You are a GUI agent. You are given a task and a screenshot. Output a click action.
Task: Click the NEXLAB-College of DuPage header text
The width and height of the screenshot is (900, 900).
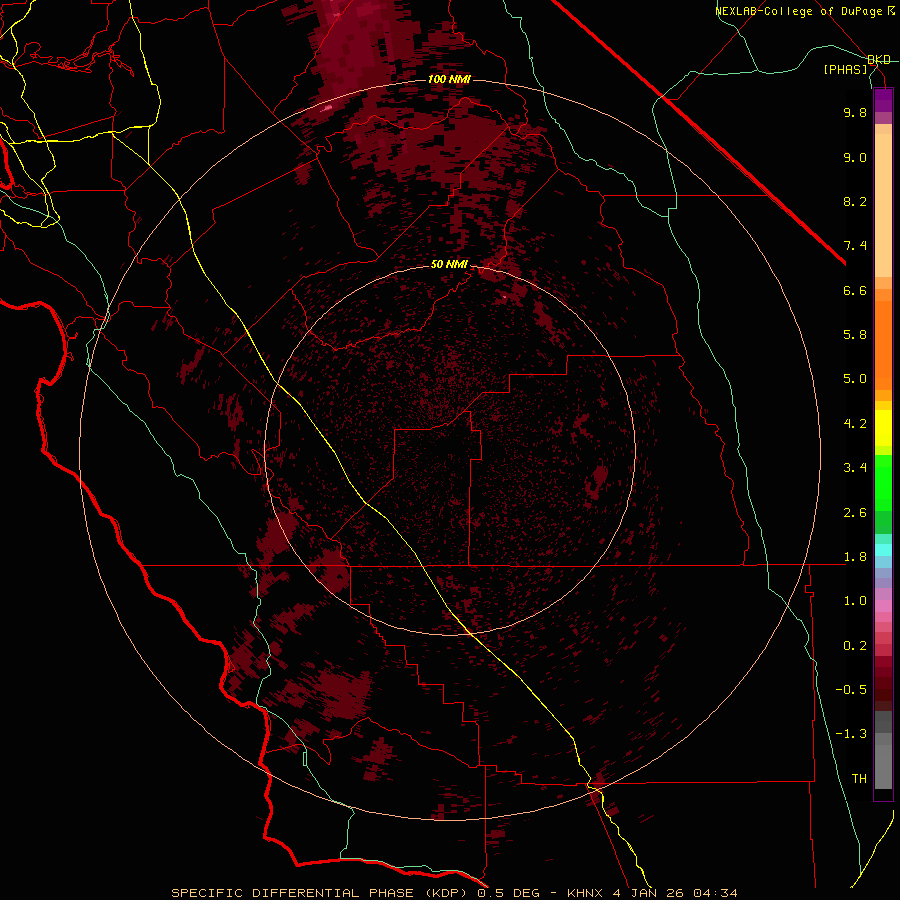point(800,11)
